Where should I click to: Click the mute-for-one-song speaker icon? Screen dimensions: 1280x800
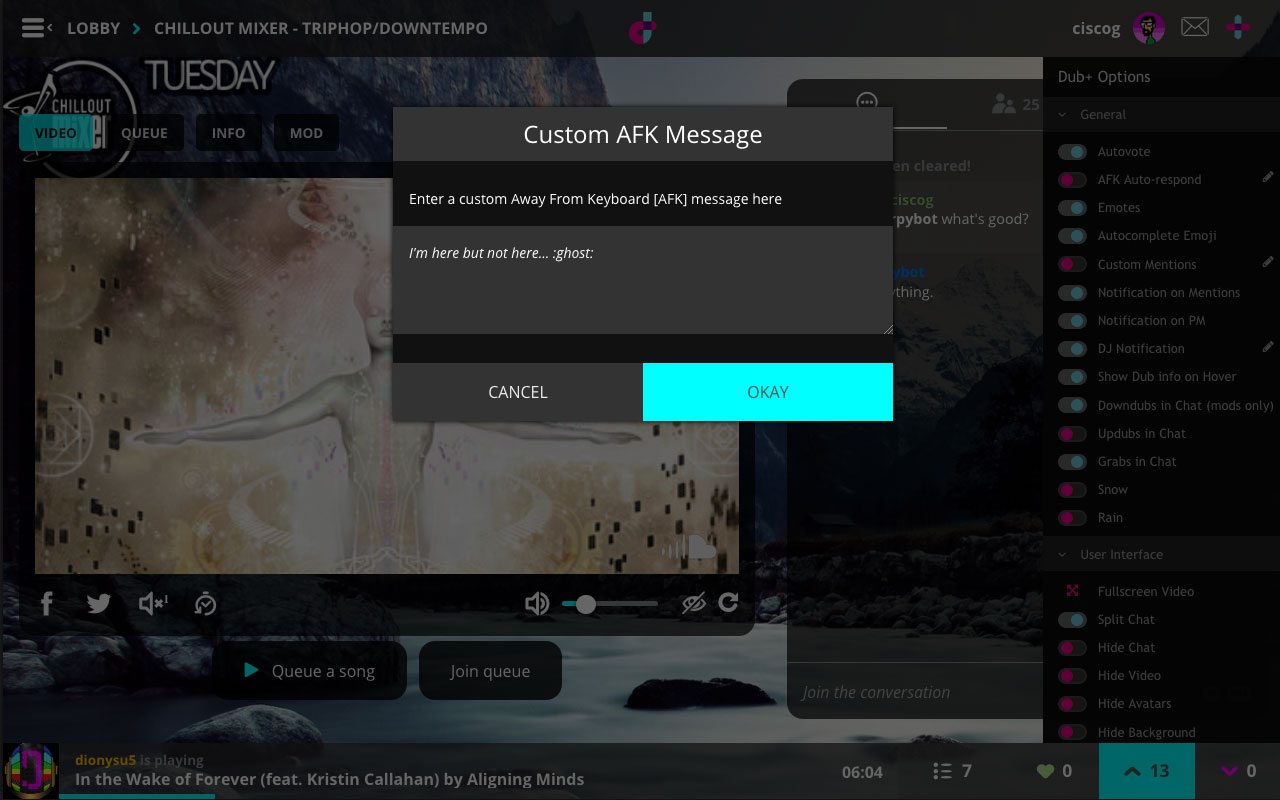(x=153, y=603)
